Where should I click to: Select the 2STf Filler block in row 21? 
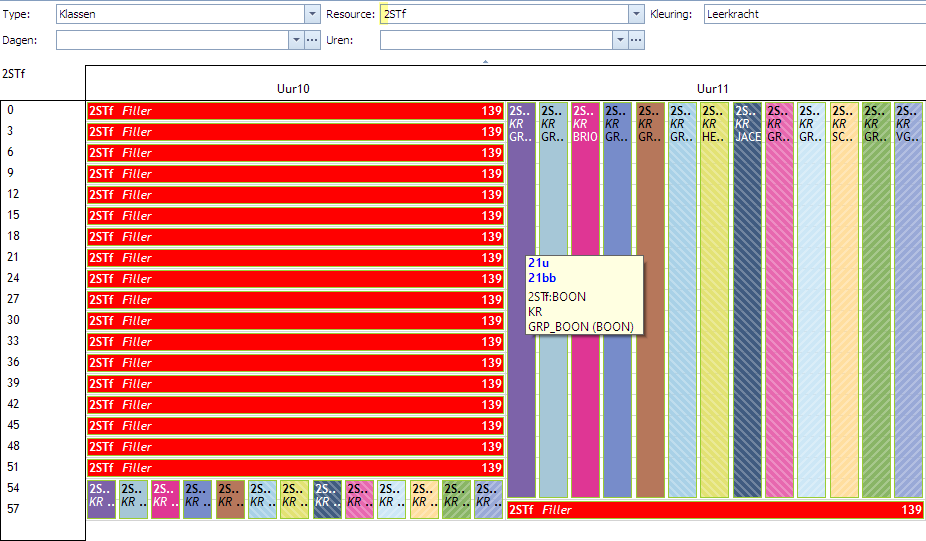(x=295, y=258)
